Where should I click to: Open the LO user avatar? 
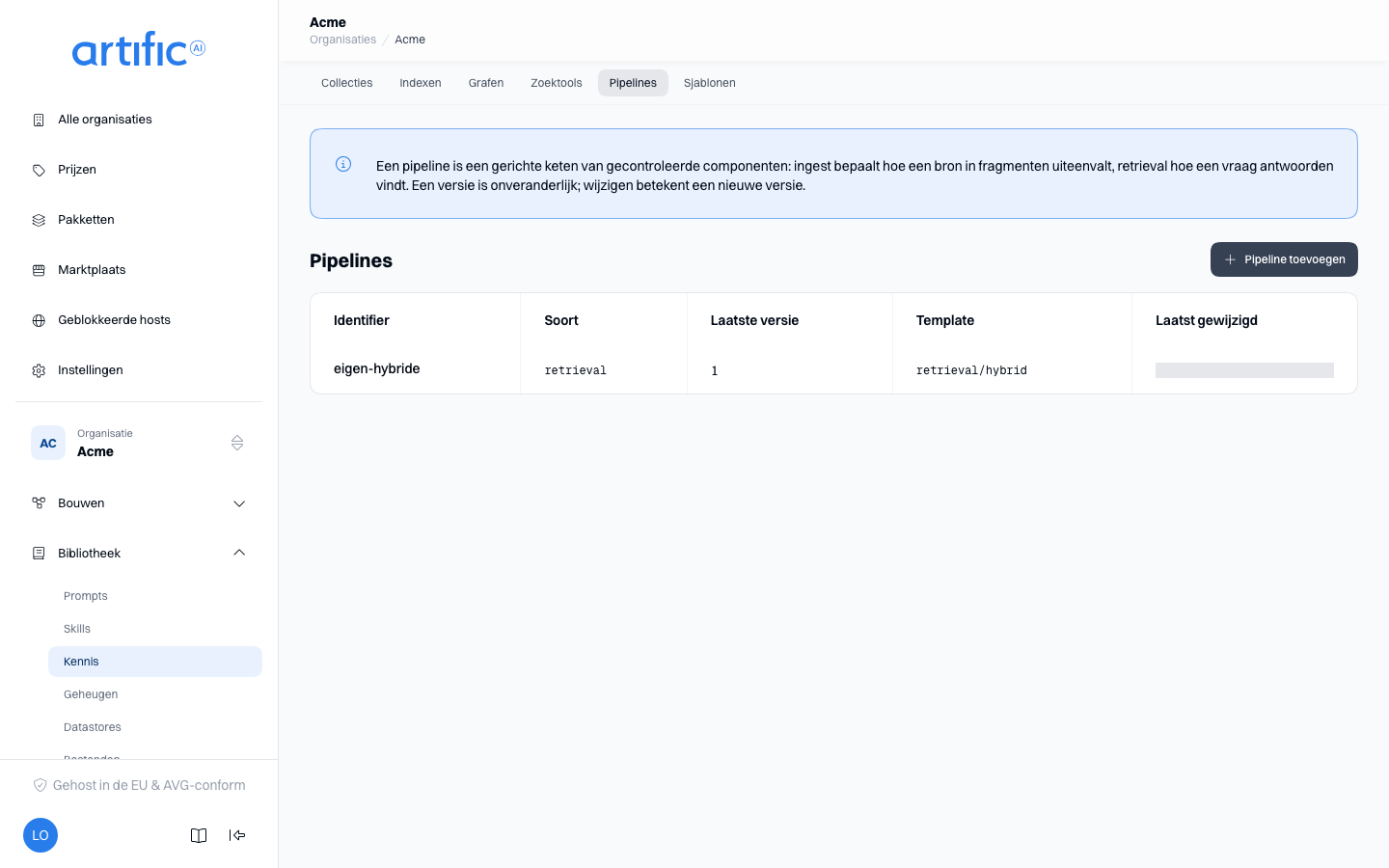pyautogui.click(x=41, y=835)
